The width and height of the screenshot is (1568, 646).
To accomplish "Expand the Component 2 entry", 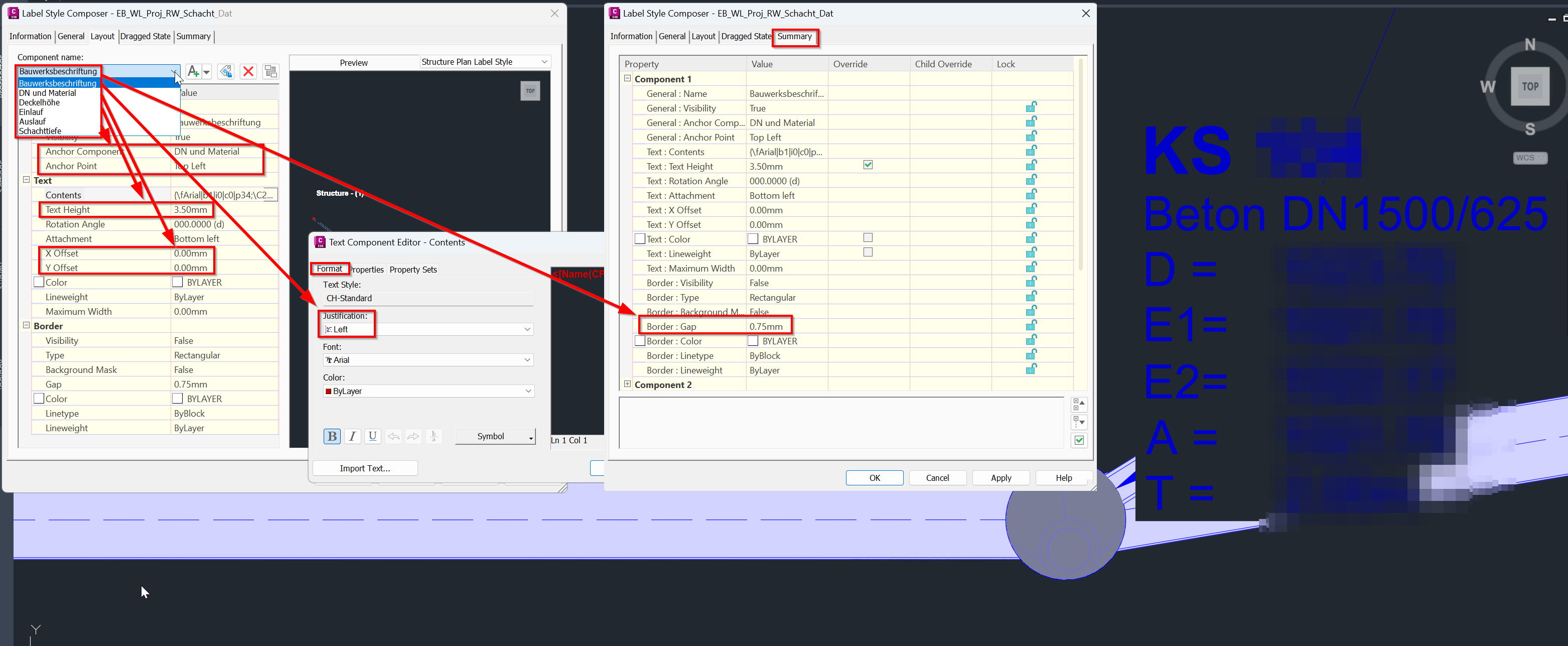I will click(x=627, y=384).
